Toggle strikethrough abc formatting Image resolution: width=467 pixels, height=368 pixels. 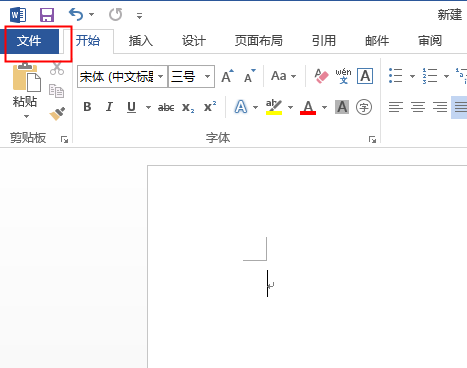(166, 107)
